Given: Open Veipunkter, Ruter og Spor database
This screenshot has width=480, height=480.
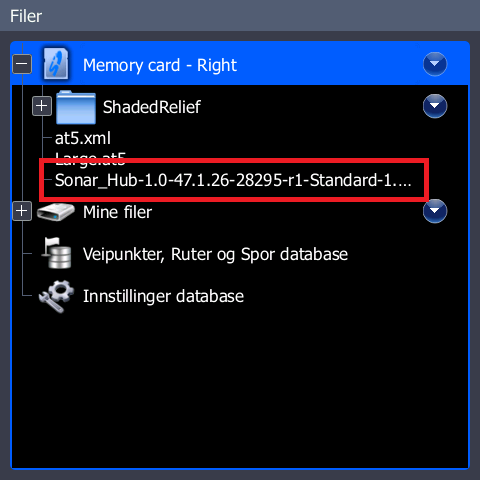Looking at the screenshot, I should (215, 254).
